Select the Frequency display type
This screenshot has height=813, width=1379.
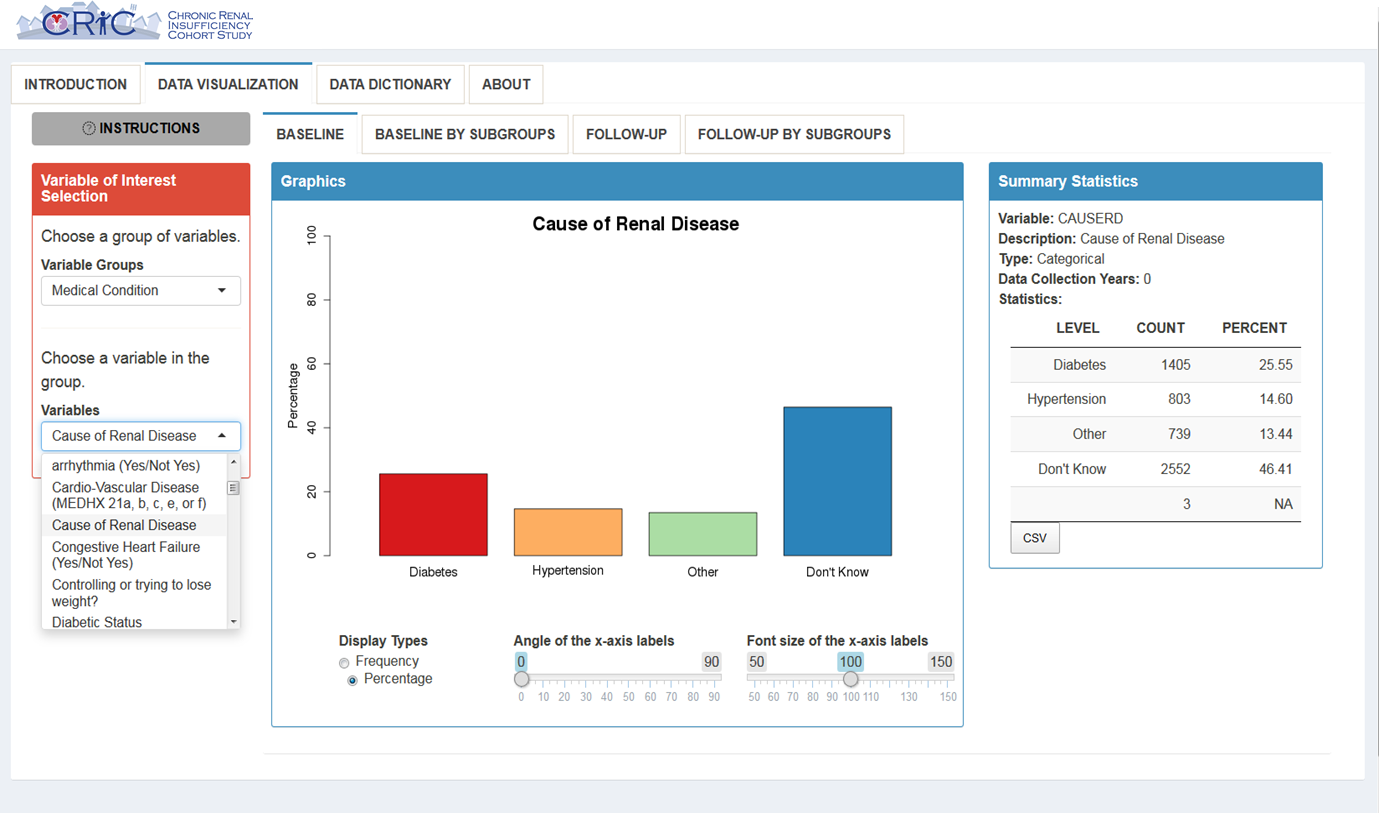(344, 662)
